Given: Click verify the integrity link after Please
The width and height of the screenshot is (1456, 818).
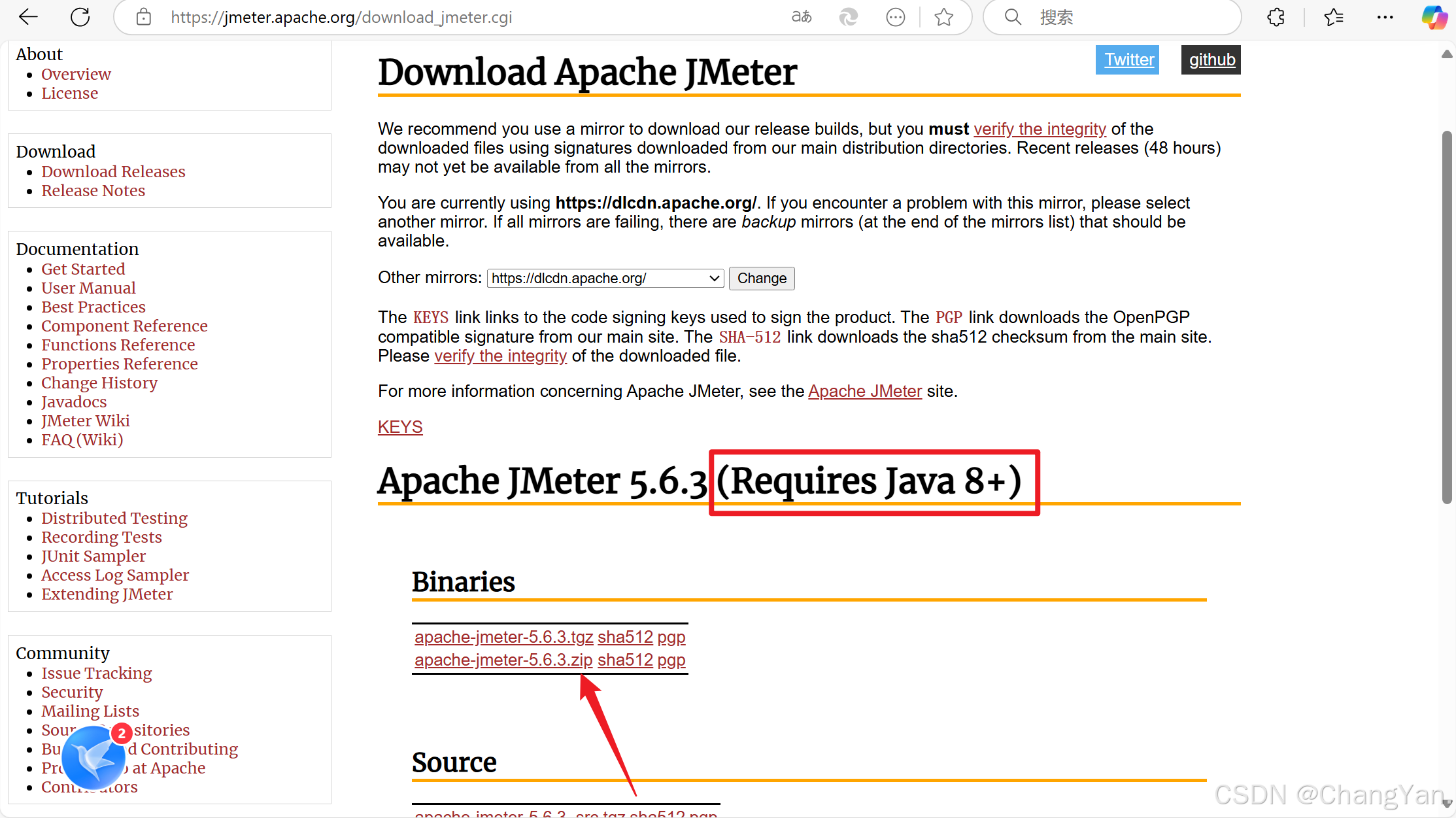Looking at the screenshot, I should [x=500, y=356].
